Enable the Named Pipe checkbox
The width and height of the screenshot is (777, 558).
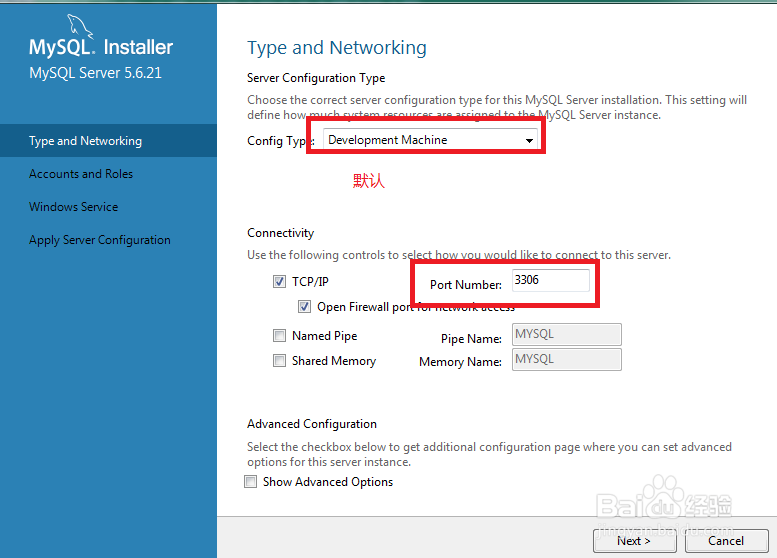[x=279, y=335]
